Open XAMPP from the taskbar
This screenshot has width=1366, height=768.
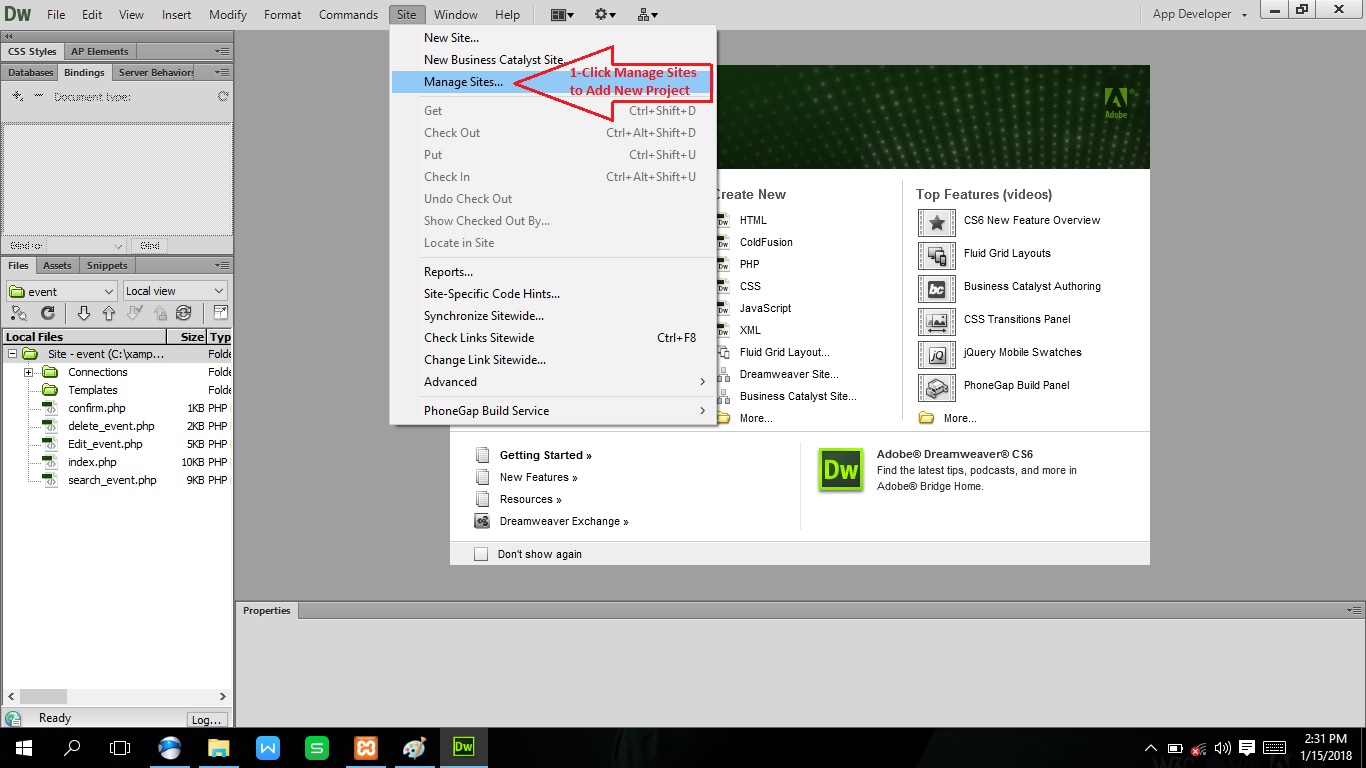pos(366,747)
